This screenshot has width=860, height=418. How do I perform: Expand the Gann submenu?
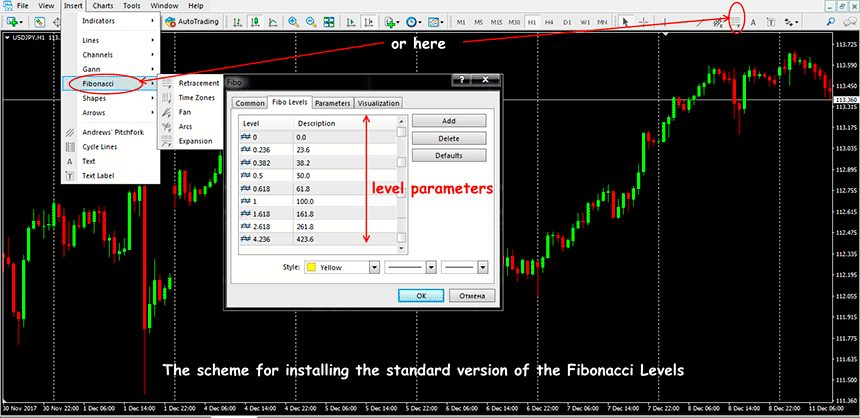(x=111, y=69)
